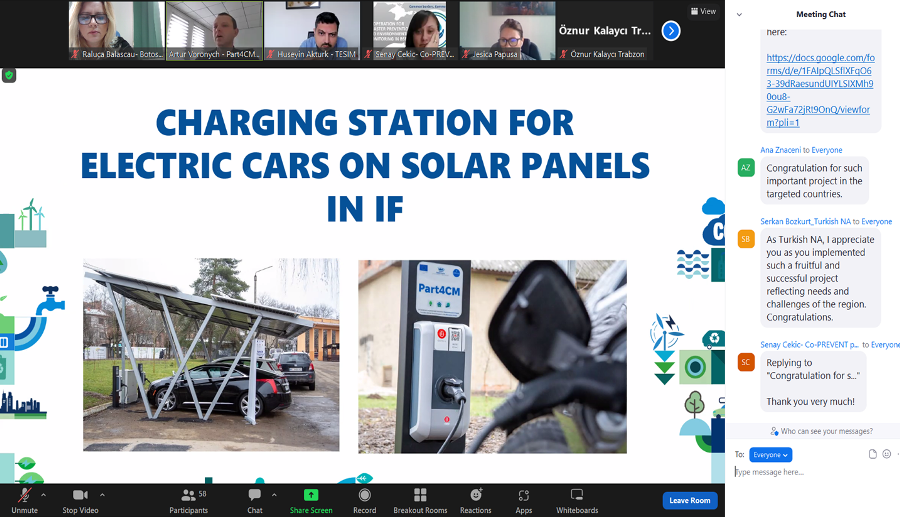This screenshot has width=900, height=517.
Task: Click the Charging Station slide title
Action: coord(365,165)
